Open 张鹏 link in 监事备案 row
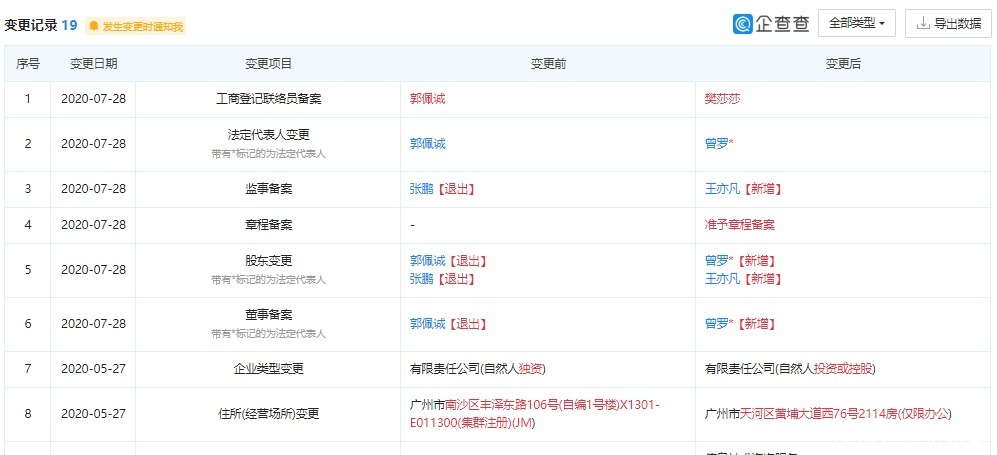The height and width of the screenshot is (455, 997). point(422,189)
